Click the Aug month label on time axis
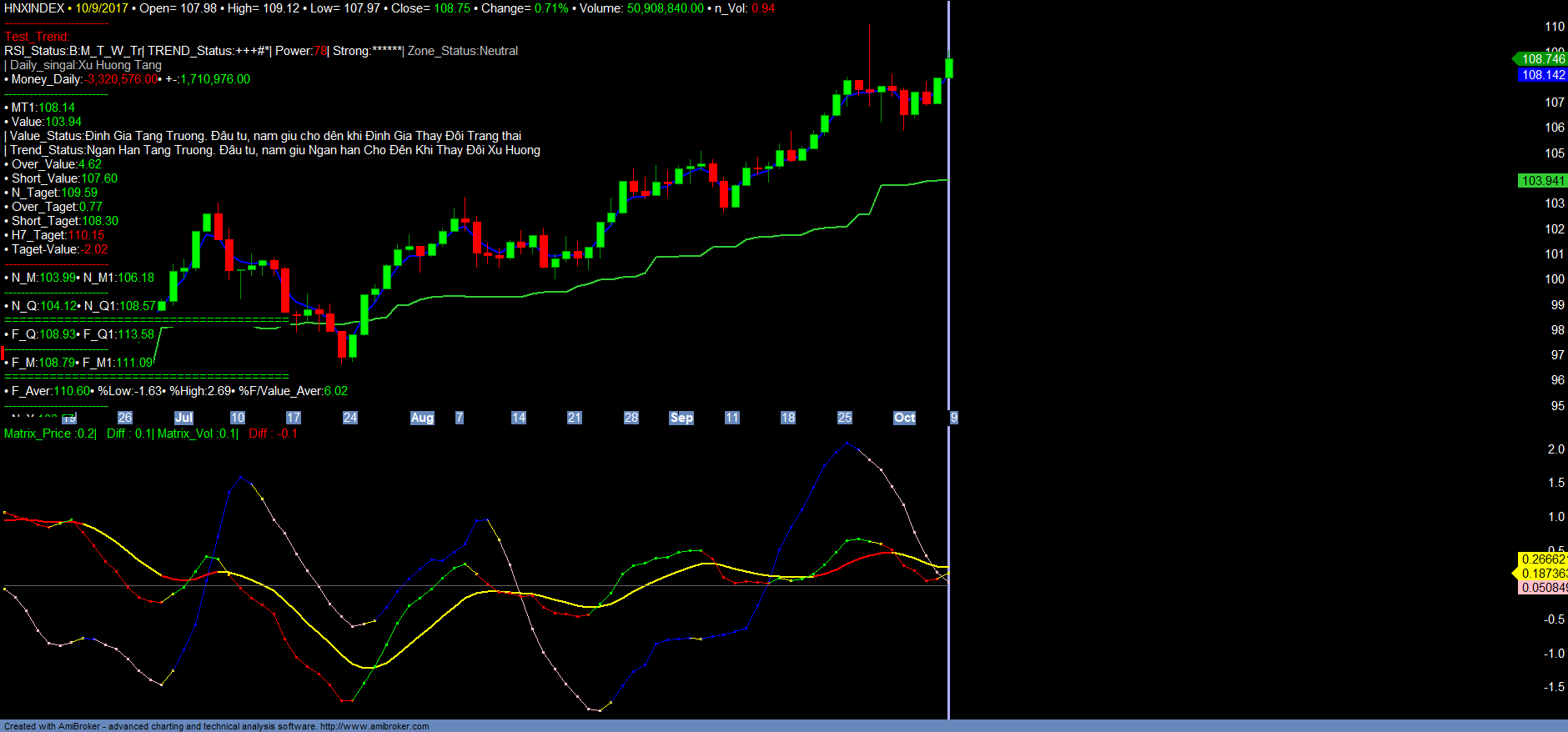This screenshot has height=732, width=1568. (x=422, y=418)
